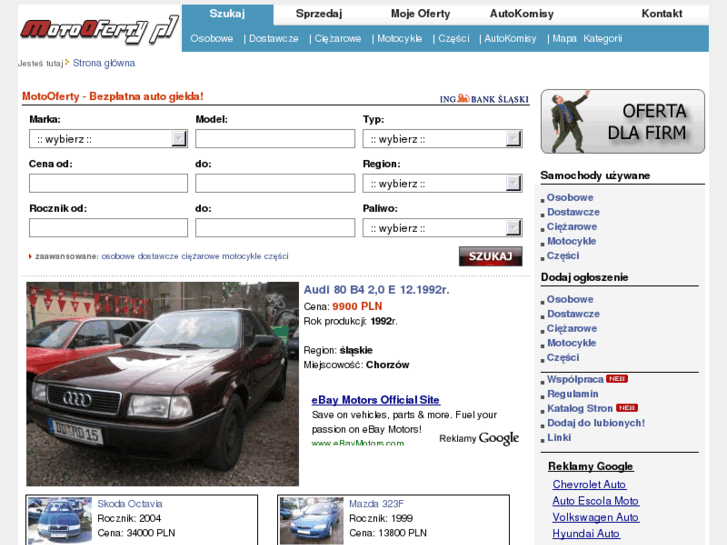
Task: Open Części under Dodaj ogłoszenie
Action: tap(563, 358)
